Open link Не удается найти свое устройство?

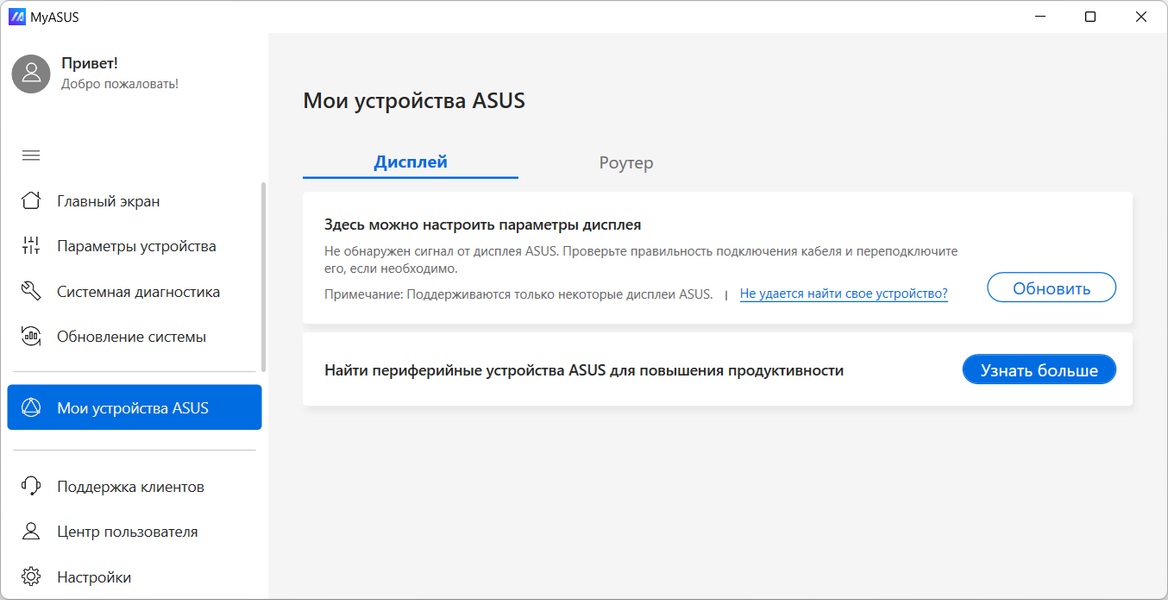(x=843, y=294)
